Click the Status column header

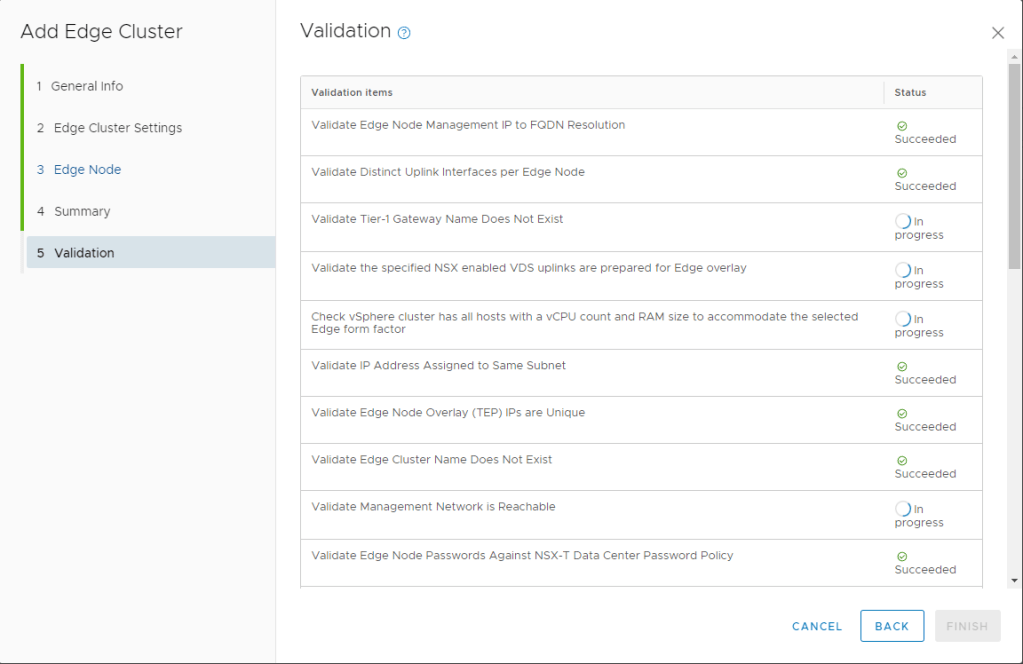tap(910, 92)
